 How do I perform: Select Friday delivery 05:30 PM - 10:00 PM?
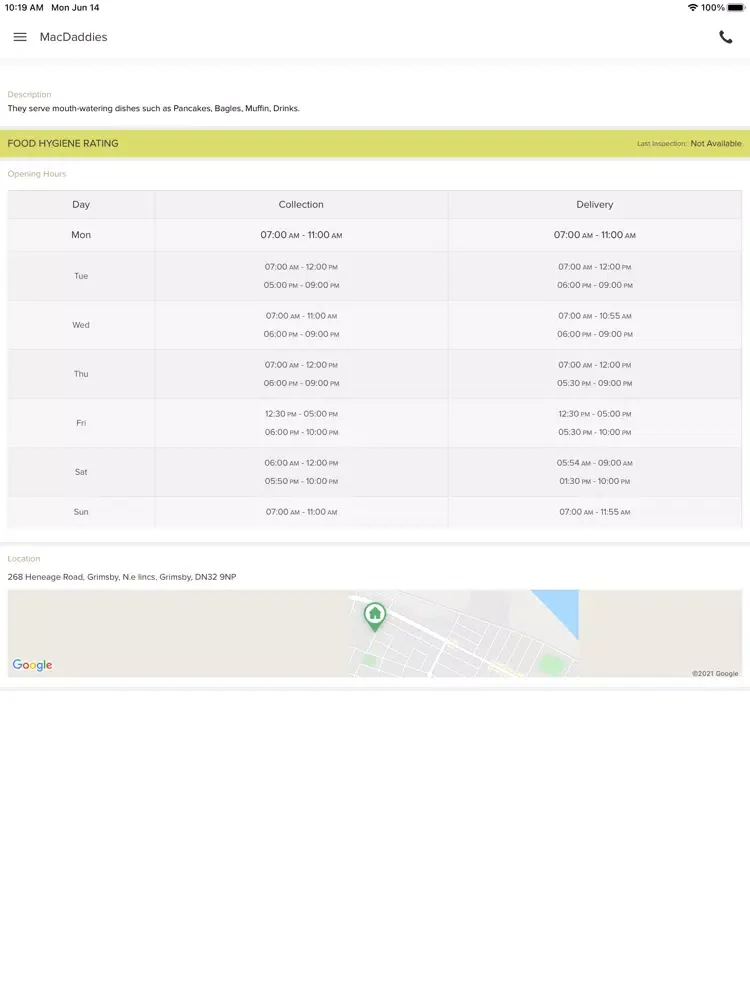tap(594, 432)
